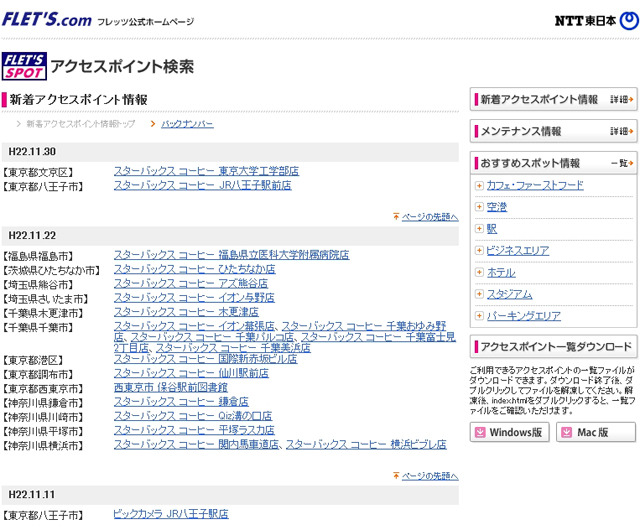Click the 【千葉県千葉市】 label
The image size is (640, 530).
tap(38, 327)
